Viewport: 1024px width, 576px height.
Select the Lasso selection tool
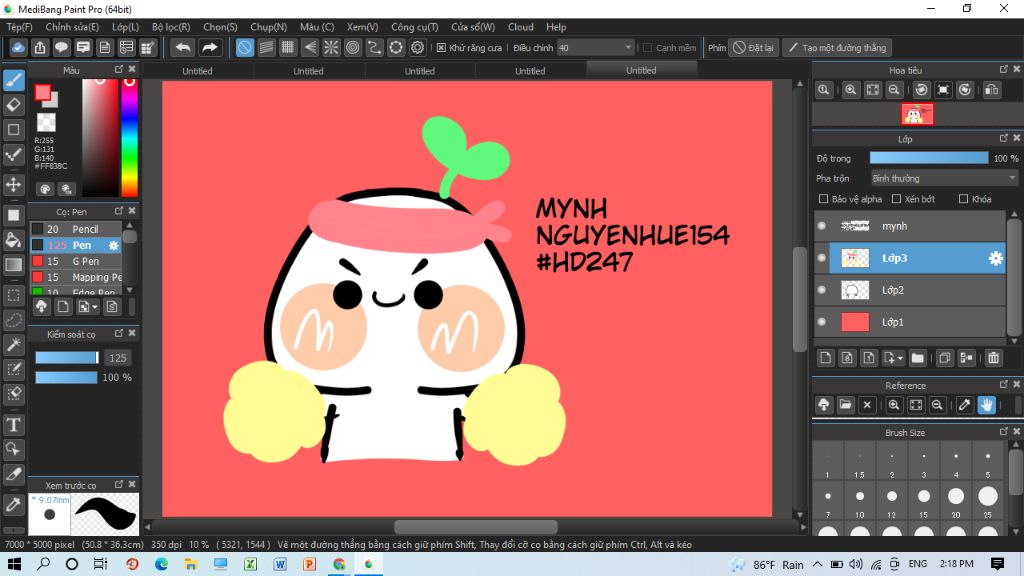pyautogui.click(x=14, y=320)
